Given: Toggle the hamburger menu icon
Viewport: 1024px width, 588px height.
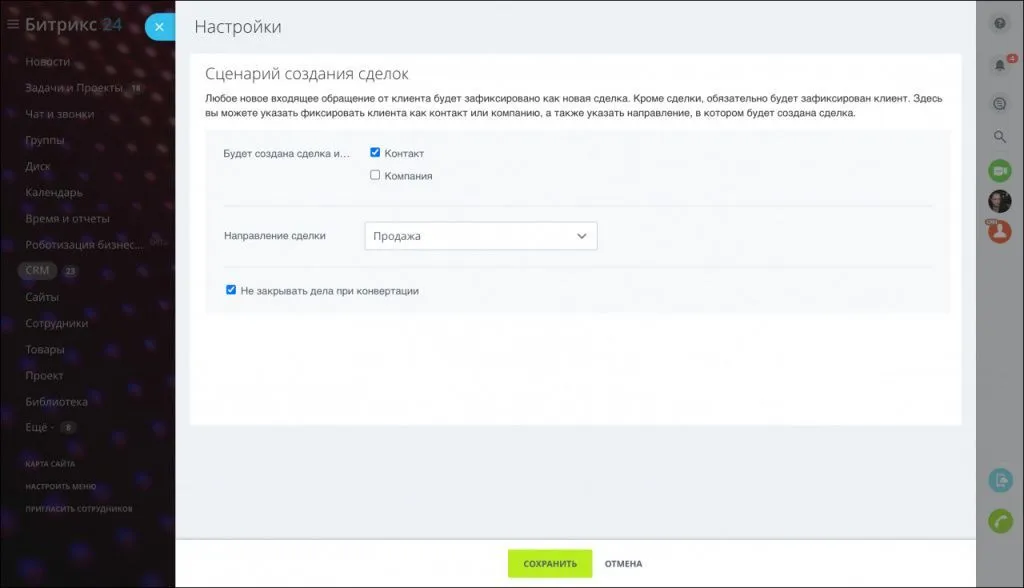Looking at the screenshot, I should (13, 24).
